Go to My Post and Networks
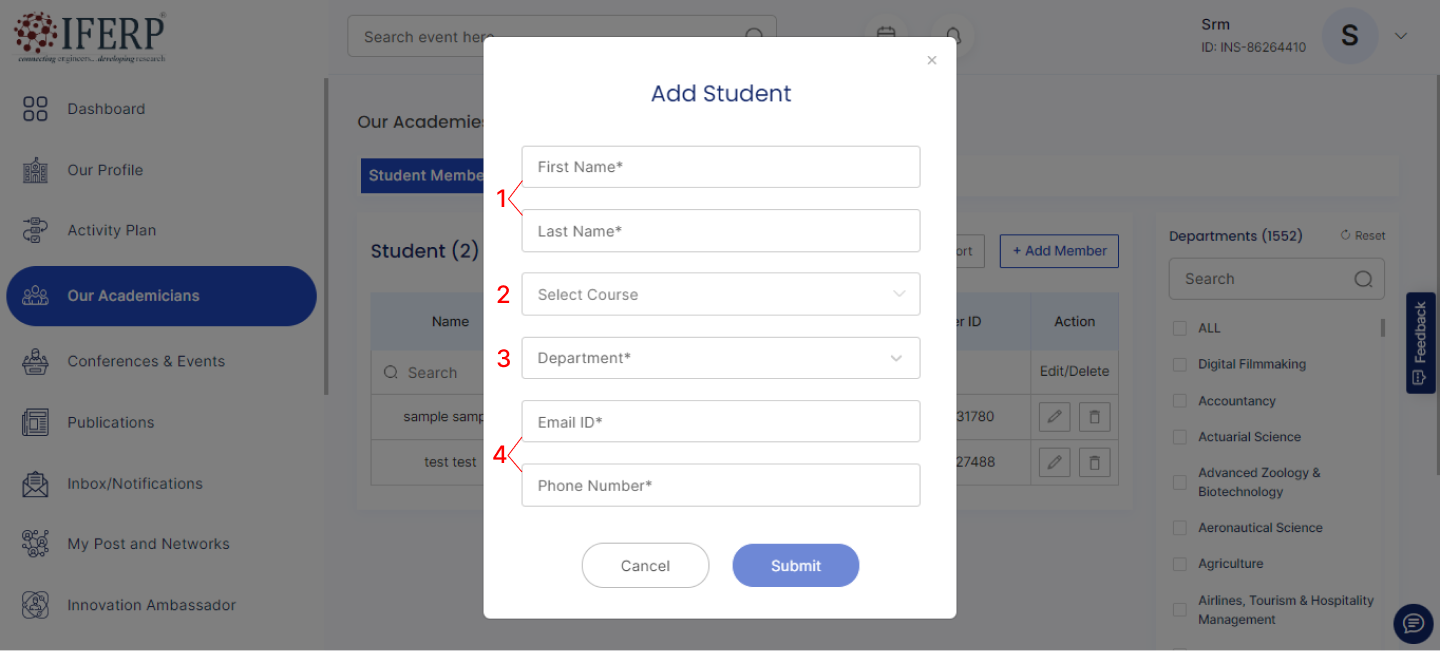The width and height of the screenshot is (1440, 651). pyautogui.click(x=148, y=544)
